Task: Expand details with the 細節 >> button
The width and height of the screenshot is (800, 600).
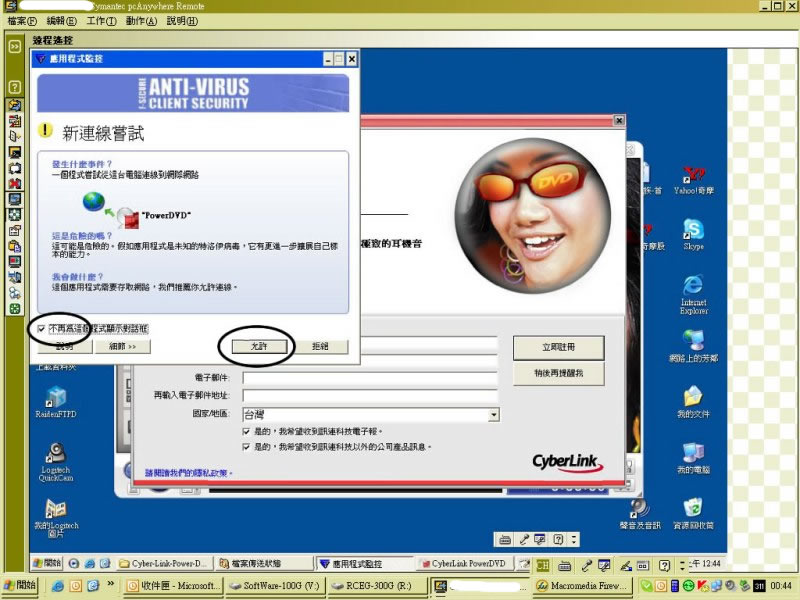Action: point(122,346)
